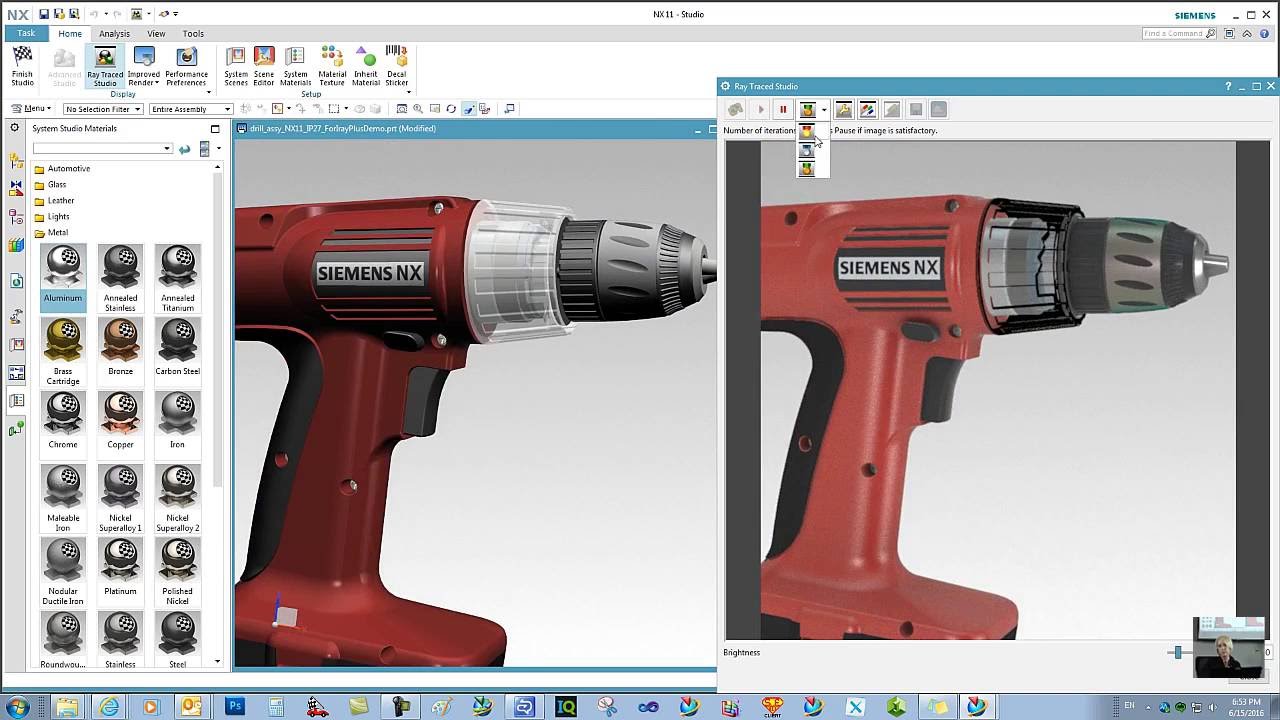
Task: Choose the blue render option in the dropdown list
Action: 807,151
